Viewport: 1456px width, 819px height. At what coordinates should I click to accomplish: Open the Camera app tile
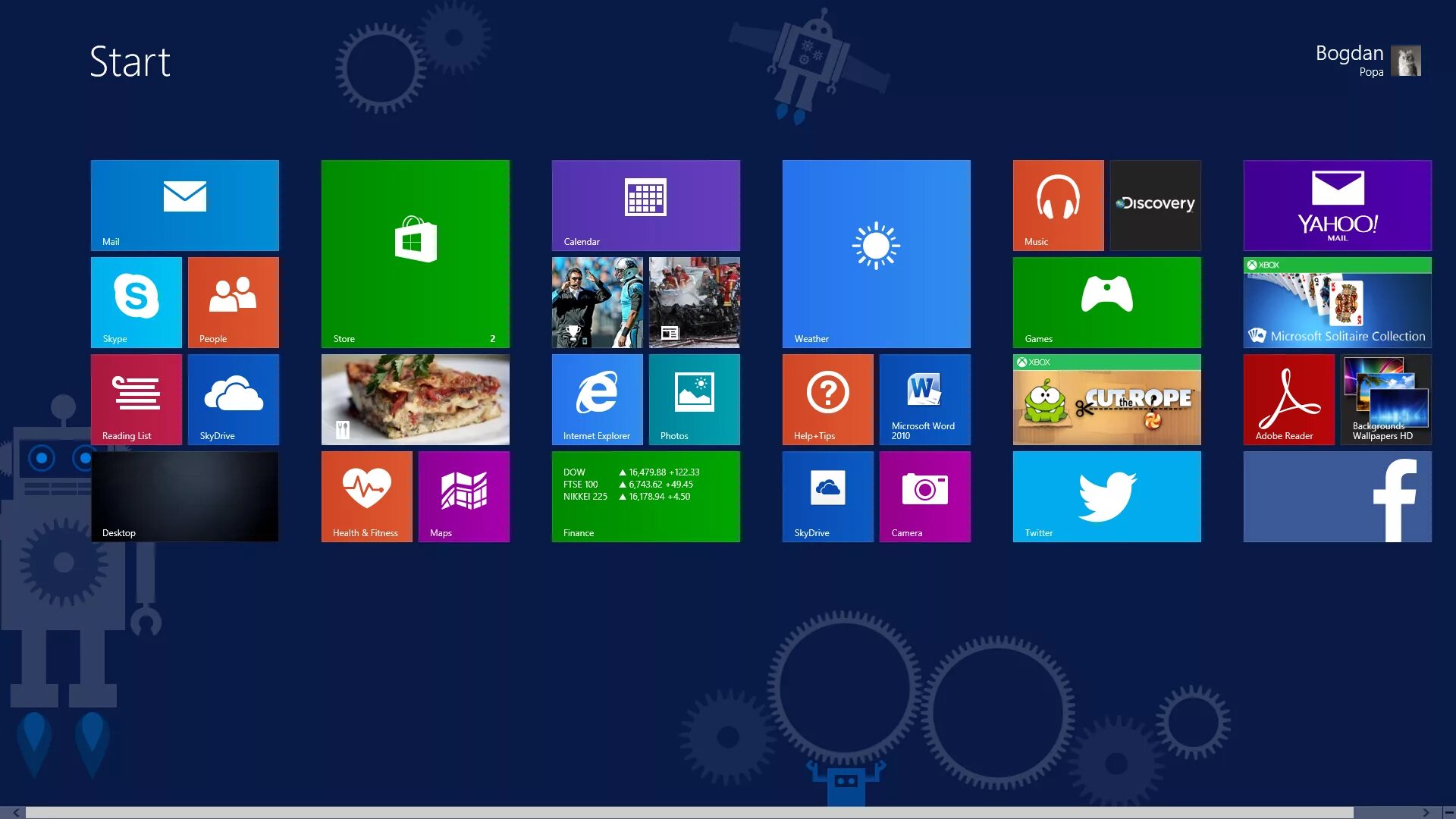[x=924, y=496]
